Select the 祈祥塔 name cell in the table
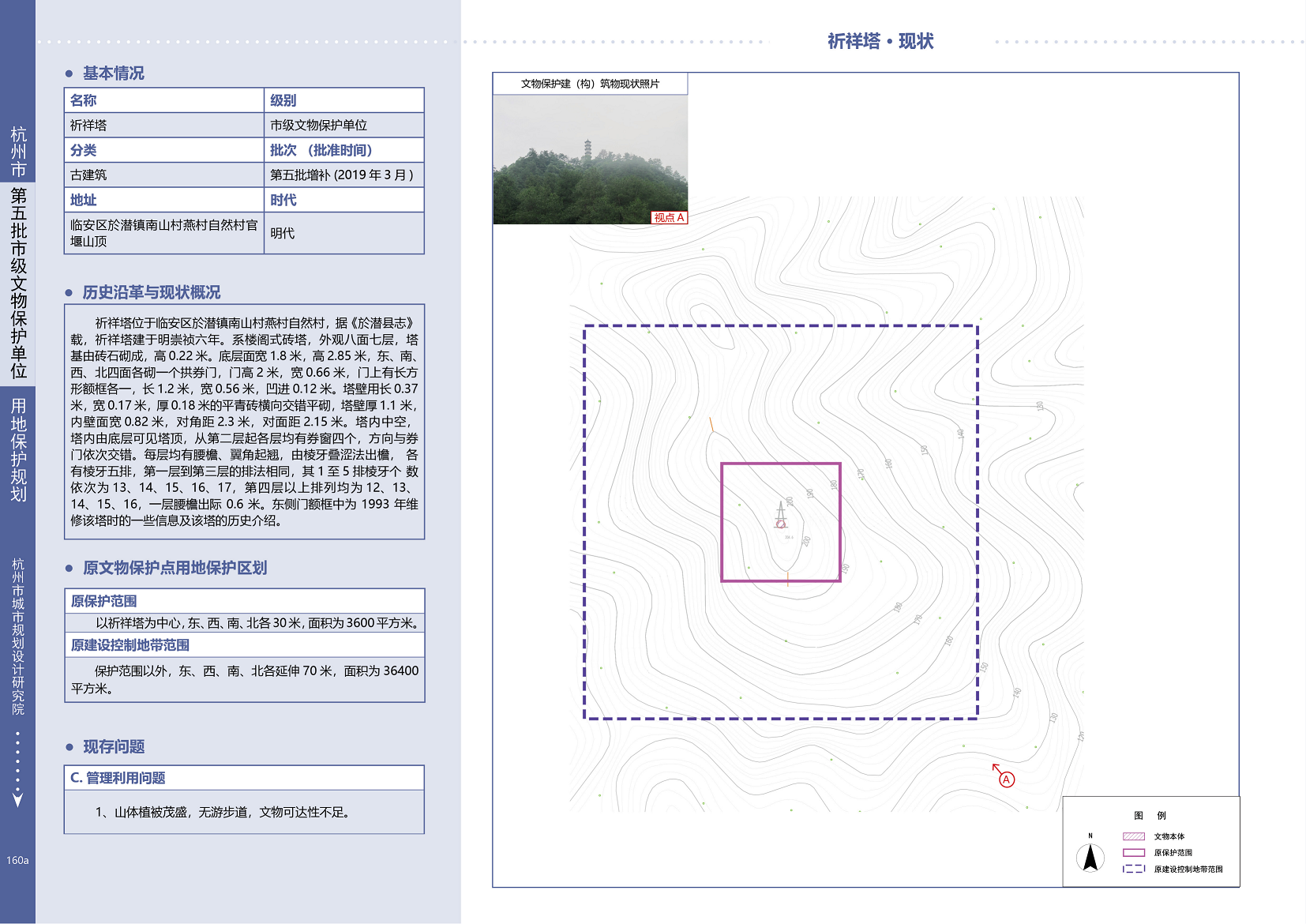This screenshot has width=1306, height=924. pos(163,126)
